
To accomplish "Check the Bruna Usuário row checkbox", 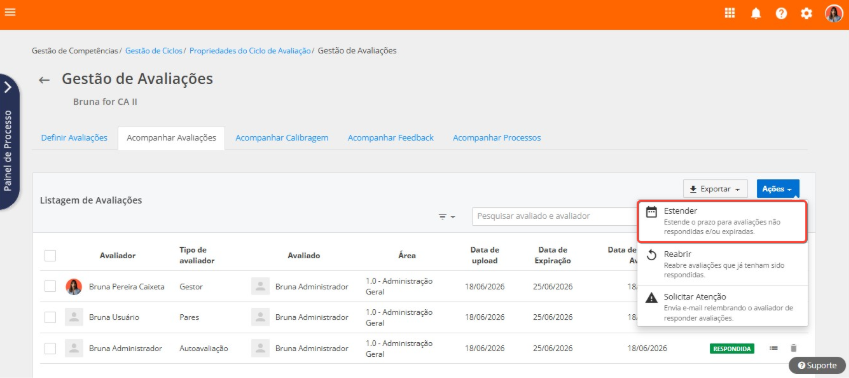I will coord(50,317).
